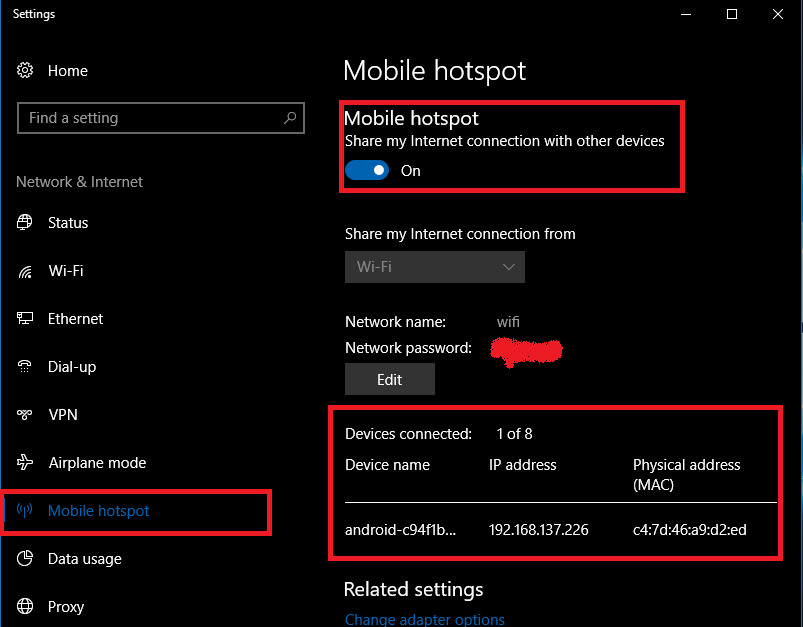Navigate to Home from the sidebar
Image resolution: width=803 pixels, height=627 pixels.
tap(67, 70)
